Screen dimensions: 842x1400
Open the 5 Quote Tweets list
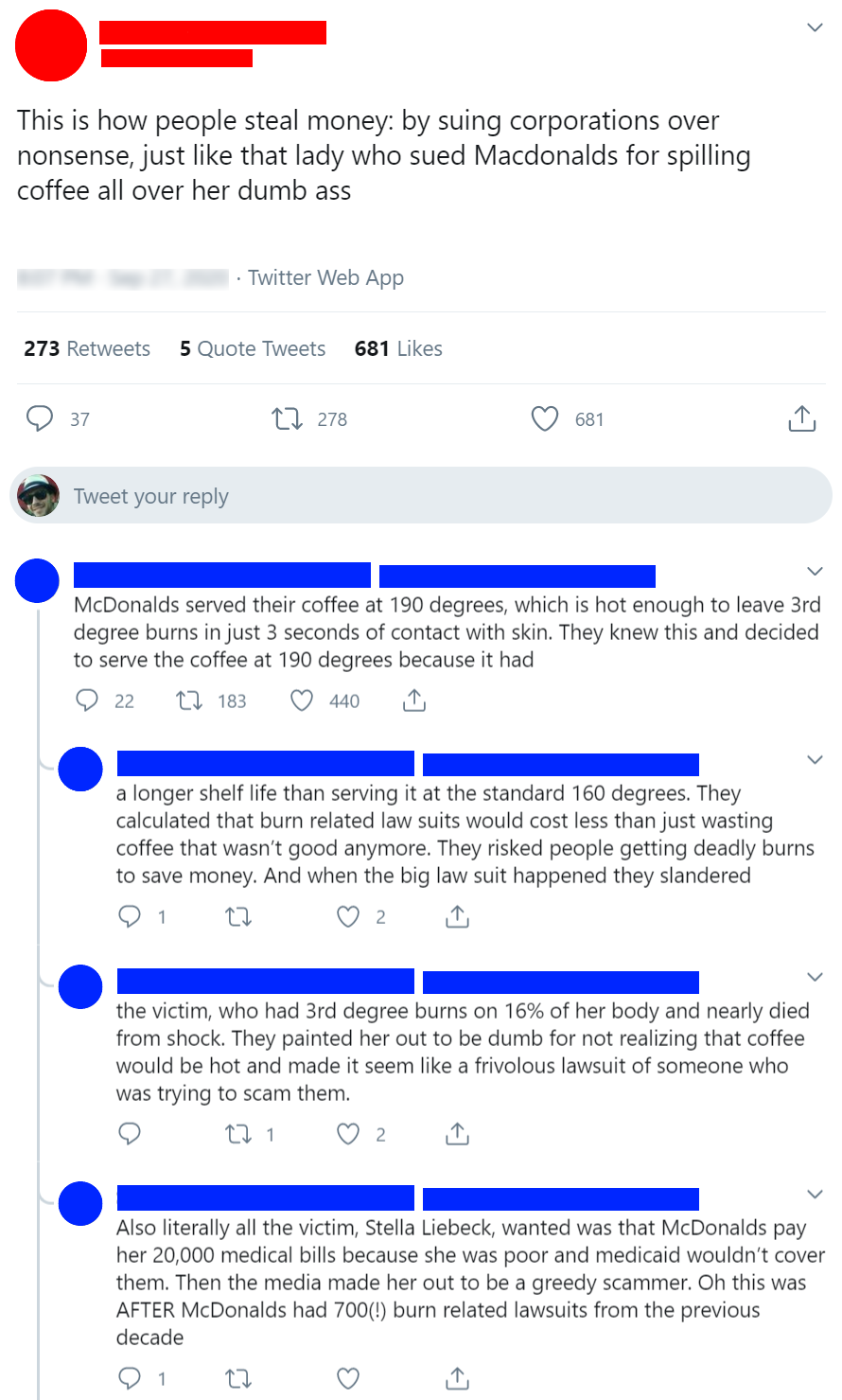click(x=253, y=348)
